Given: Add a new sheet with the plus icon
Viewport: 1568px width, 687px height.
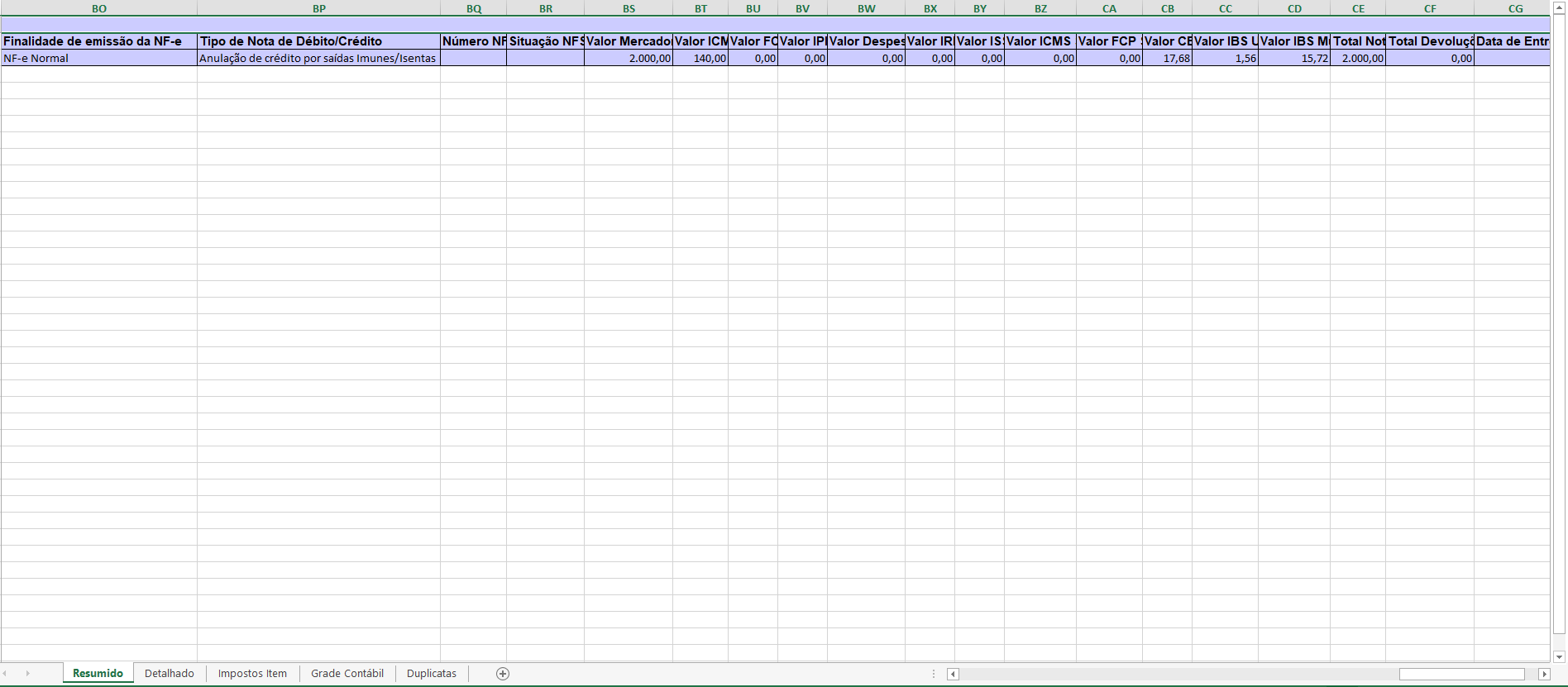Looking at the screenshot, I should coord(503,674).
